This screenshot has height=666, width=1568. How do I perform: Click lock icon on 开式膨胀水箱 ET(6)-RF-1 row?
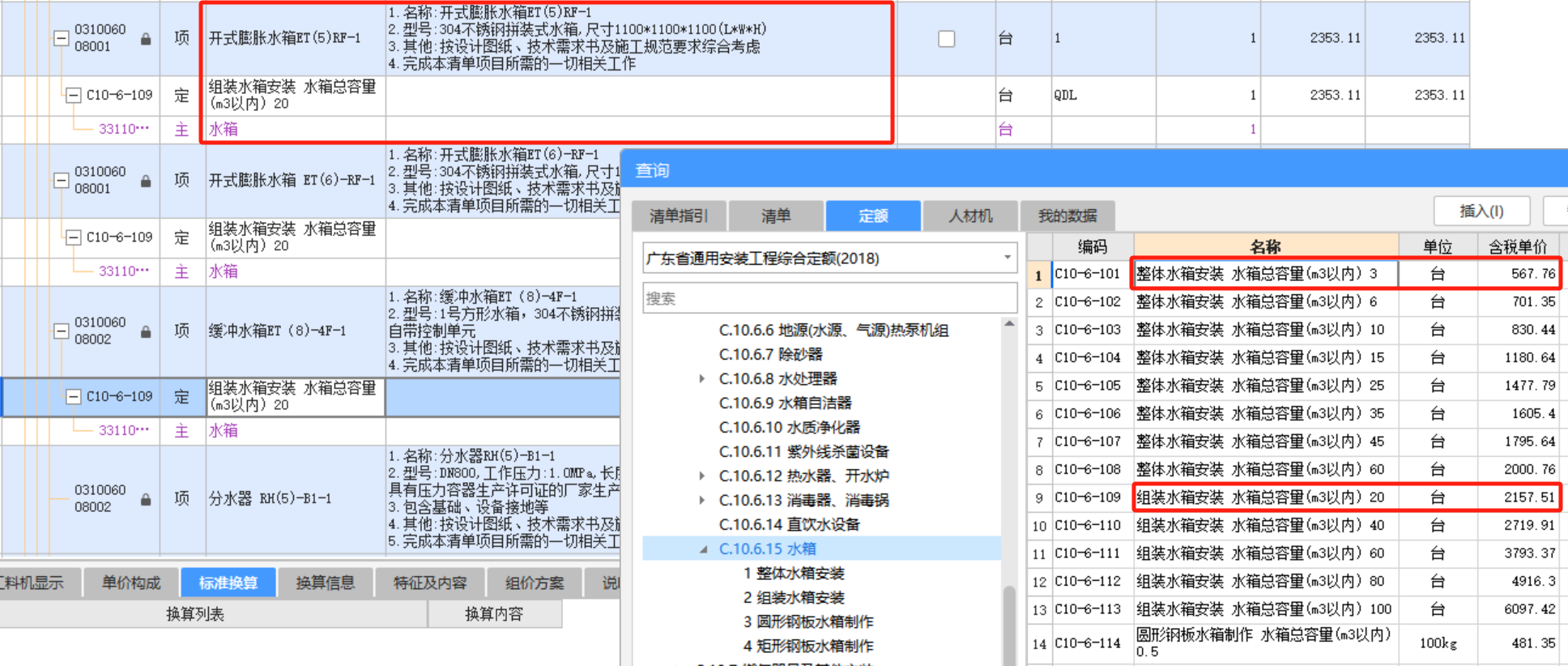(146, 181)
